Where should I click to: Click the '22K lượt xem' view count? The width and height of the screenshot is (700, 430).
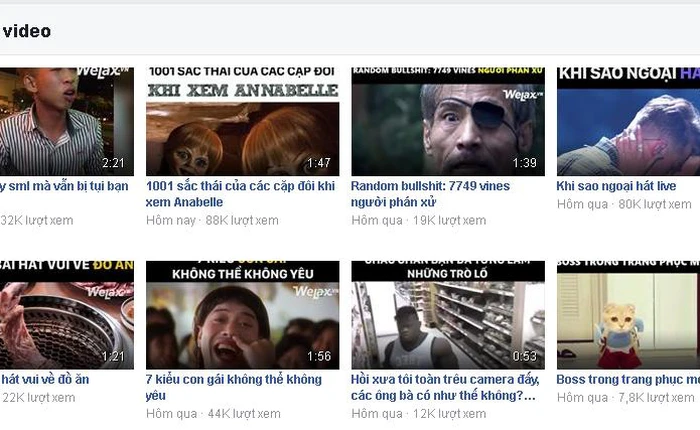tap(38, 397)
